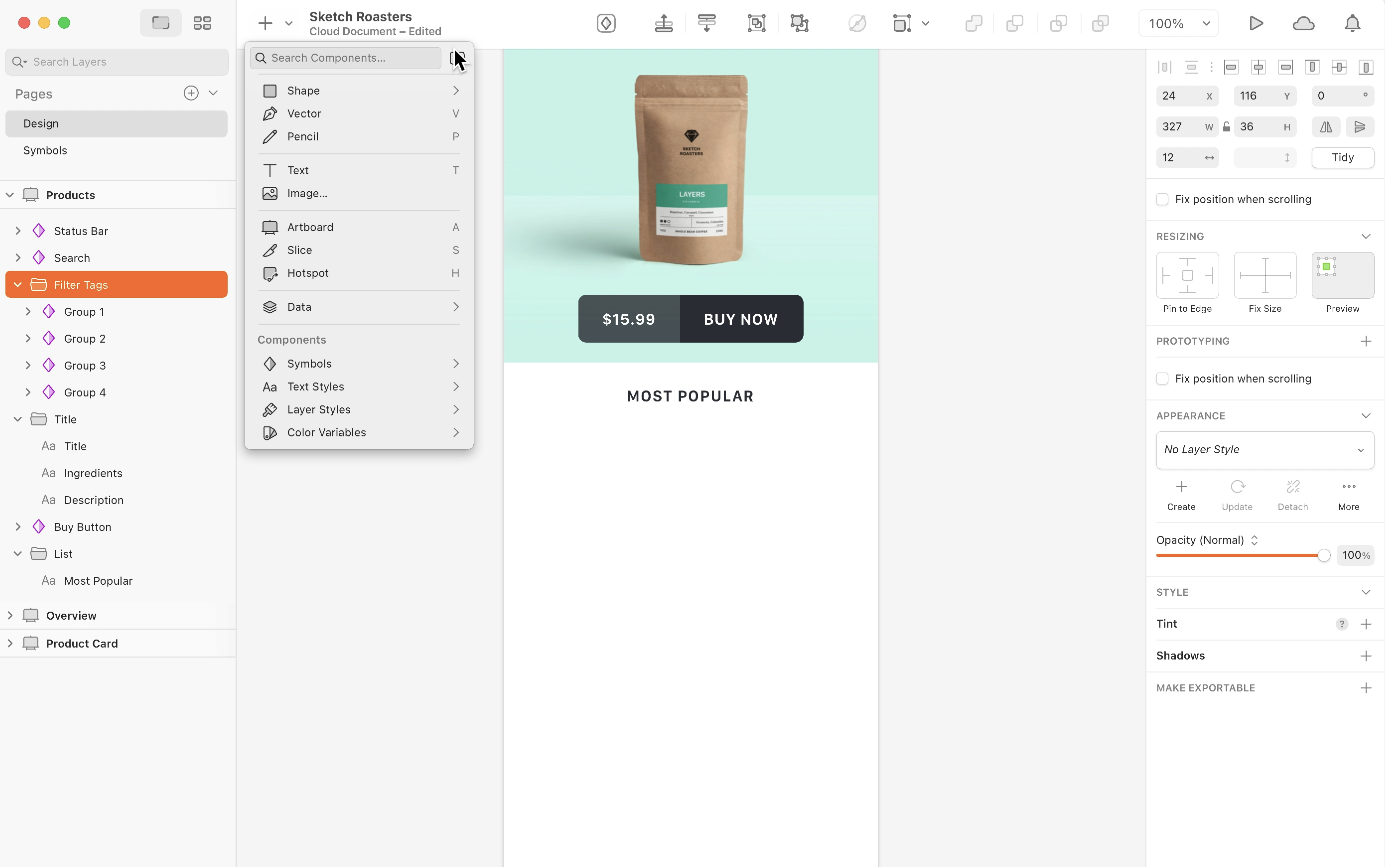Click Create layer style button

click(1181, 495)
